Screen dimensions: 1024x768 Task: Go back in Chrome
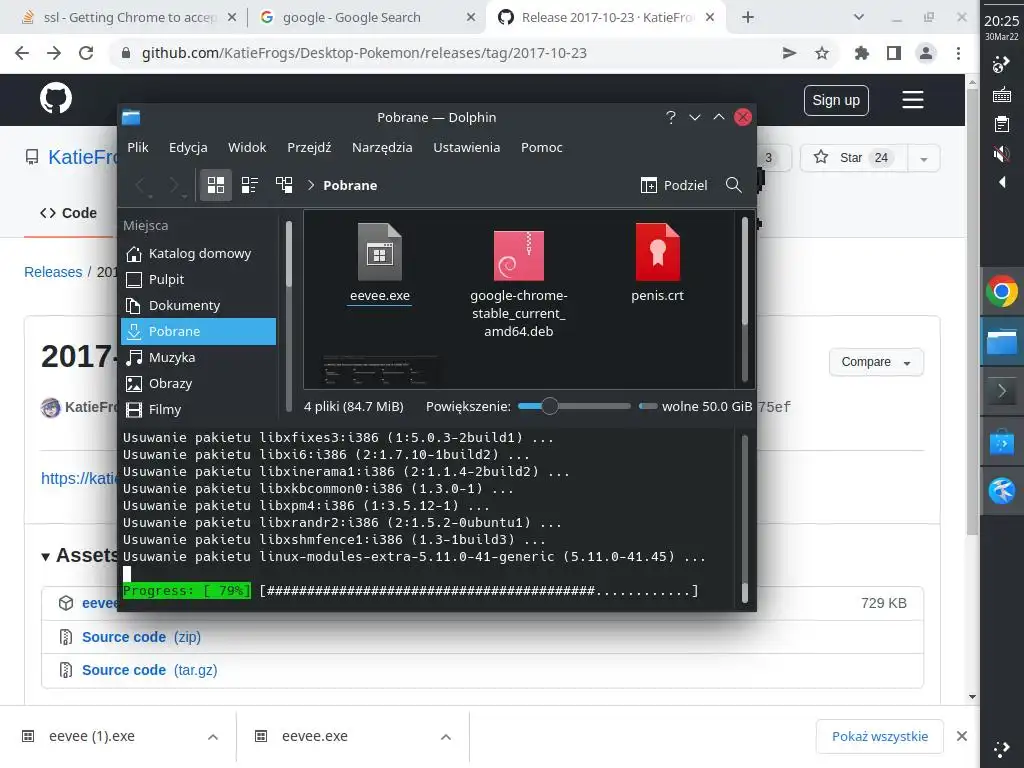coord(22,53)
